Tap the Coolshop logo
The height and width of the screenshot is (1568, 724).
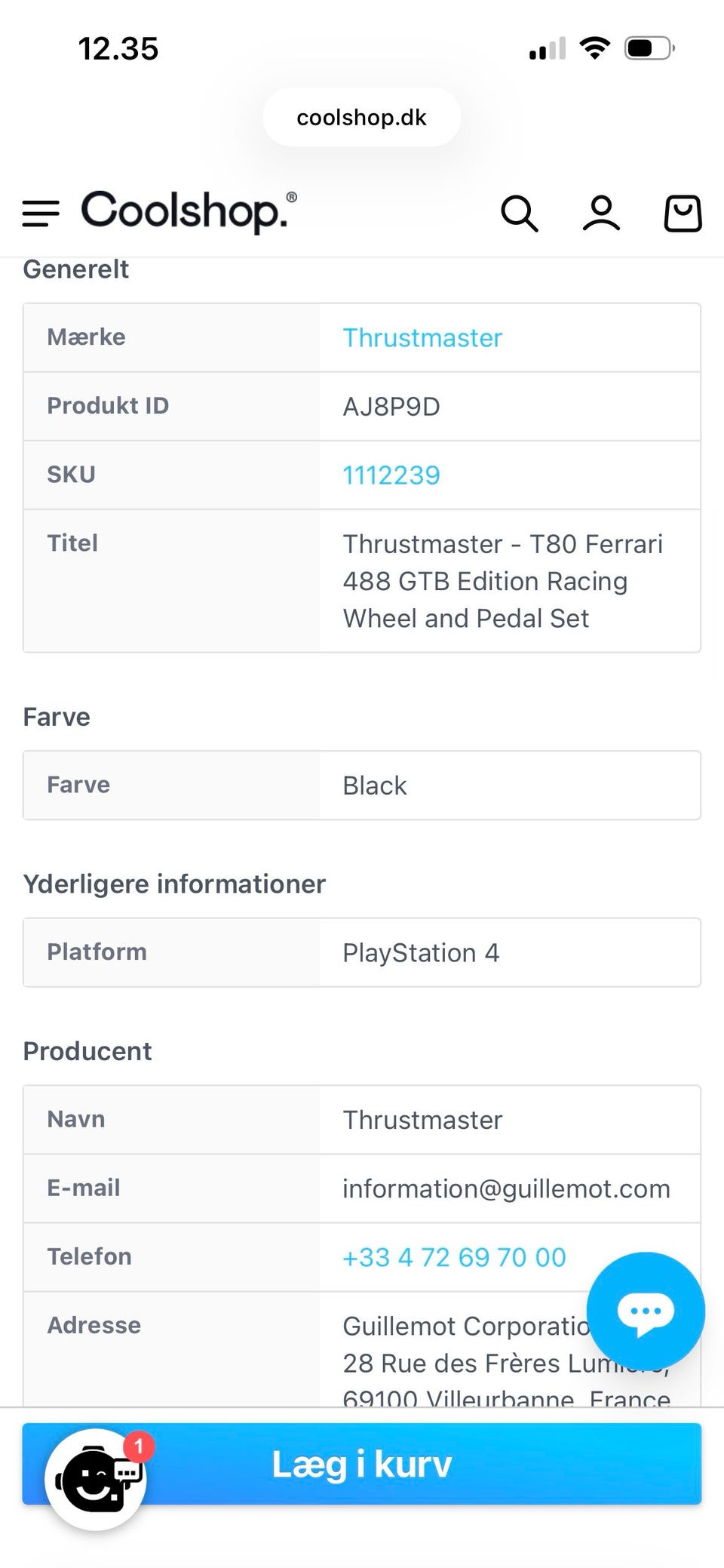click(189, 211)
